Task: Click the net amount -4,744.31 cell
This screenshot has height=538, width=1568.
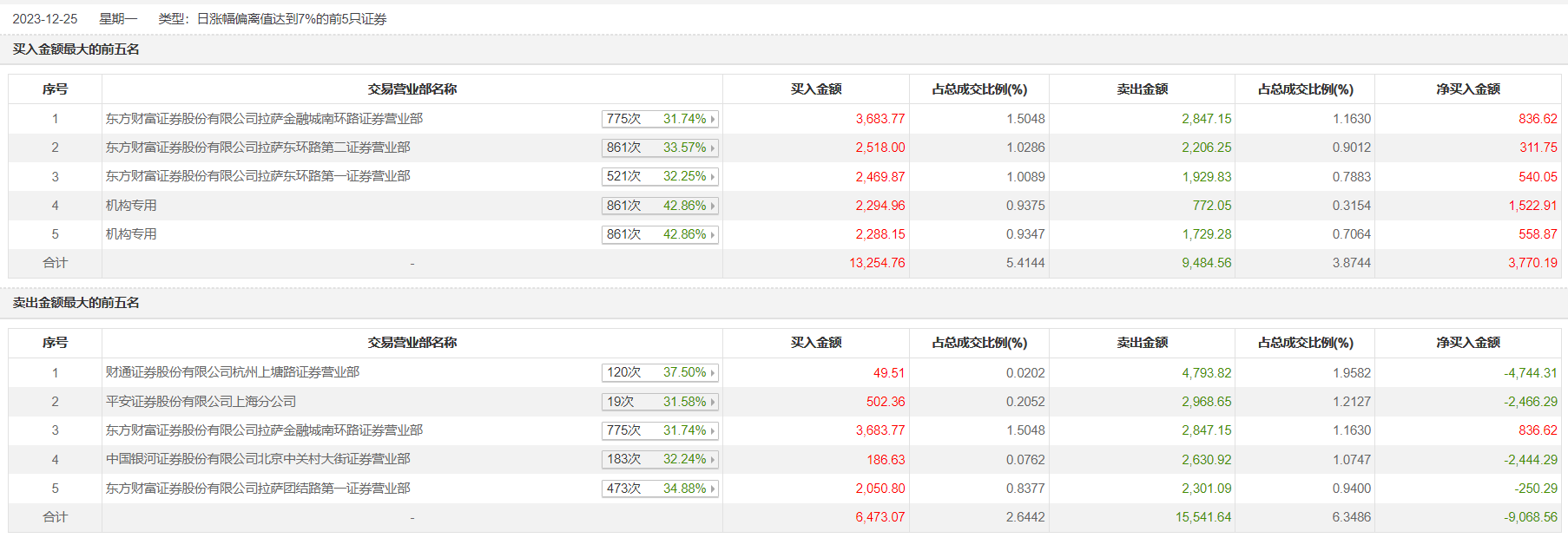Action: click(1531, 373)
